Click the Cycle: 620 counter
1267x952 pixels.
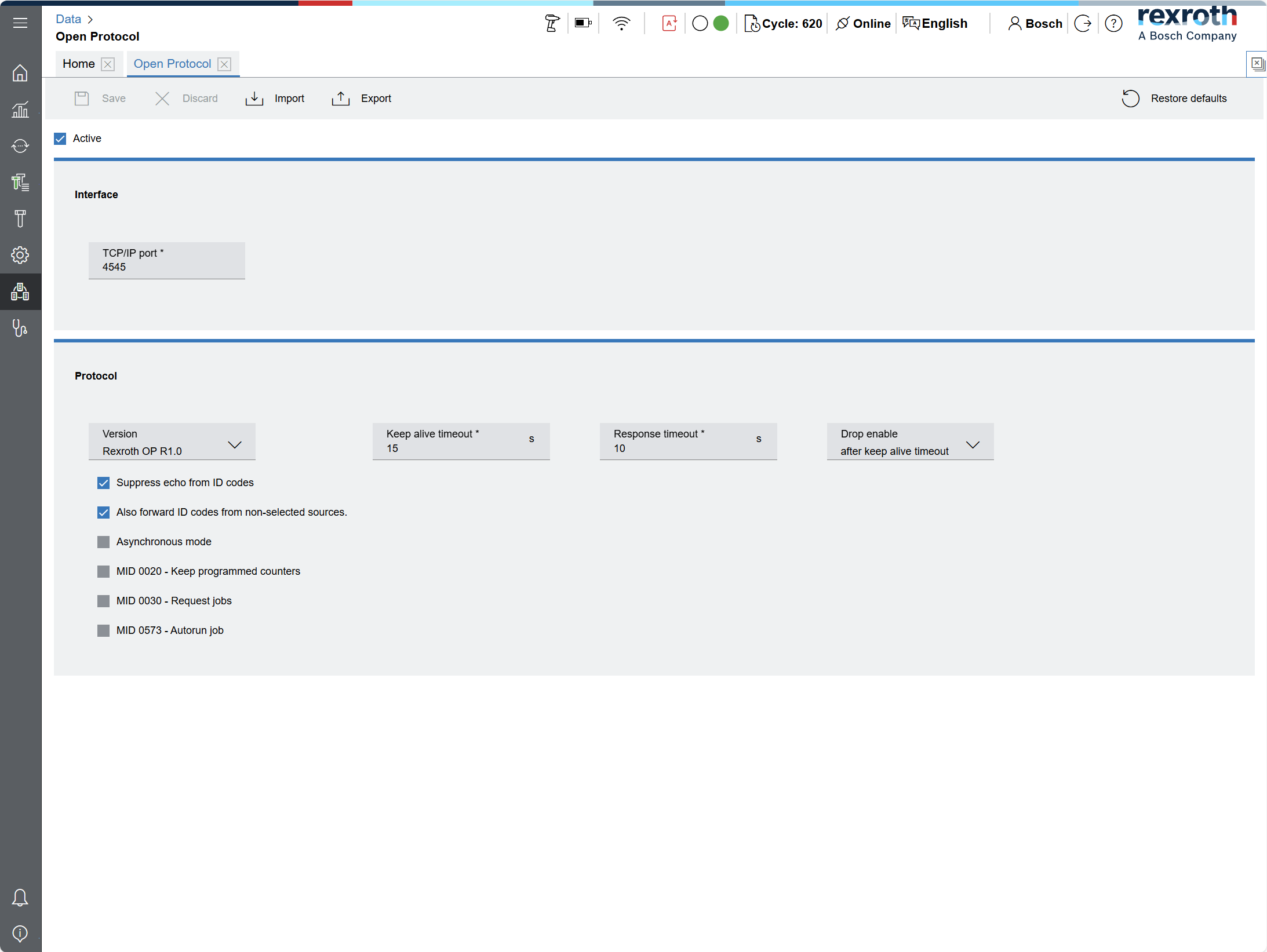click(783, 24)
